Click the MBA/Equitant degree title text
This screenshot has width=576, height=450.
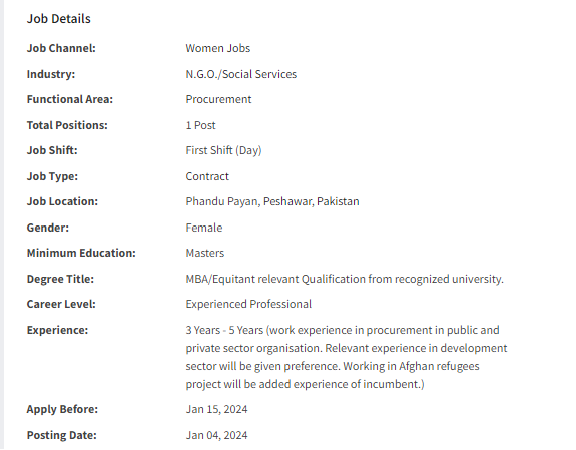pyautogui.click(x=344, y=279)
